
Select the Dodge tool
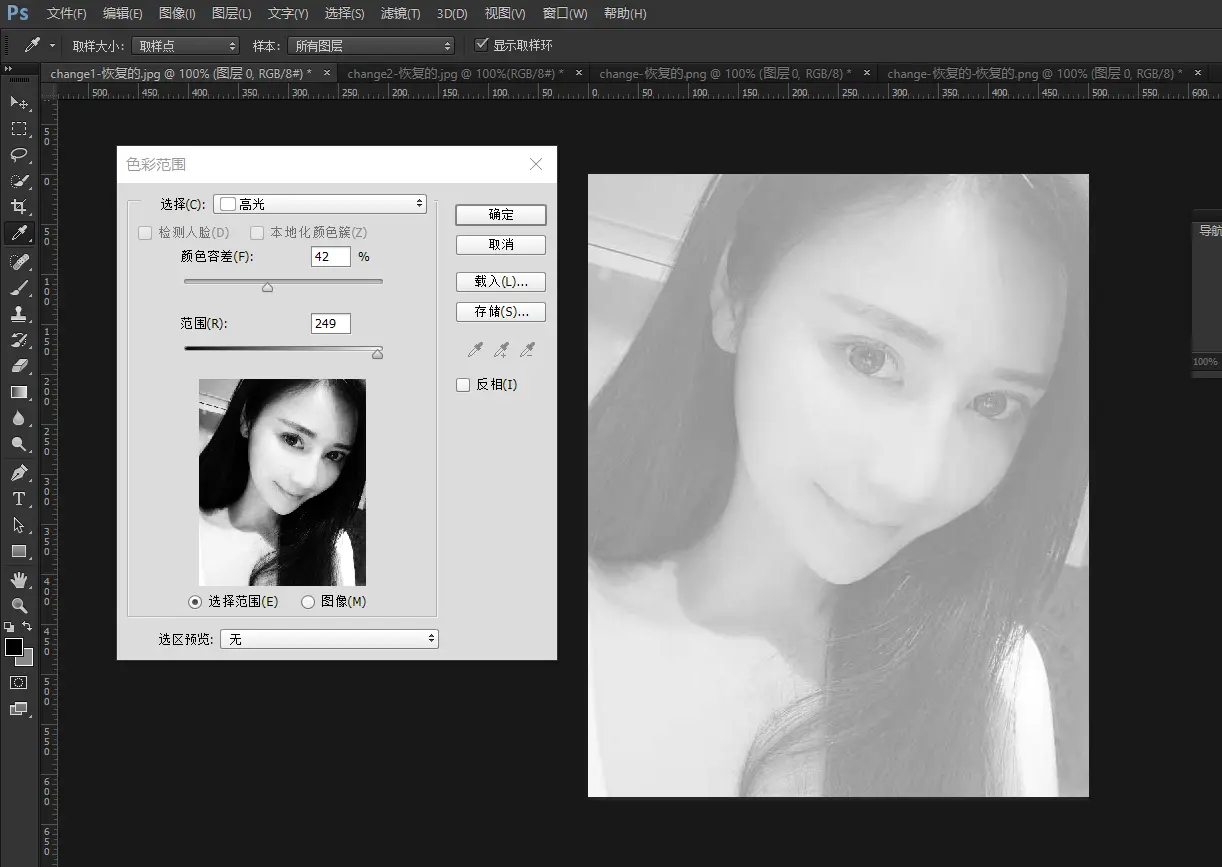19,444
